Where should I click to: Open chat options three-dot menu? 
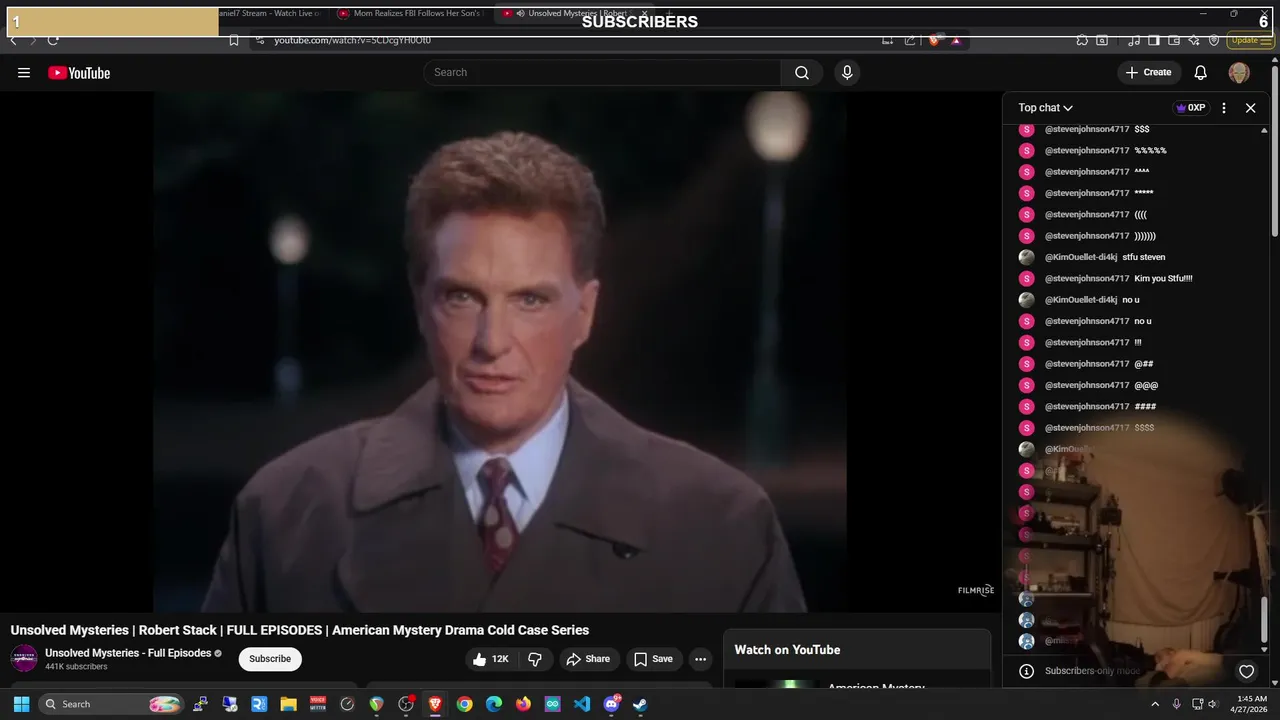[x=1224, y=108]
